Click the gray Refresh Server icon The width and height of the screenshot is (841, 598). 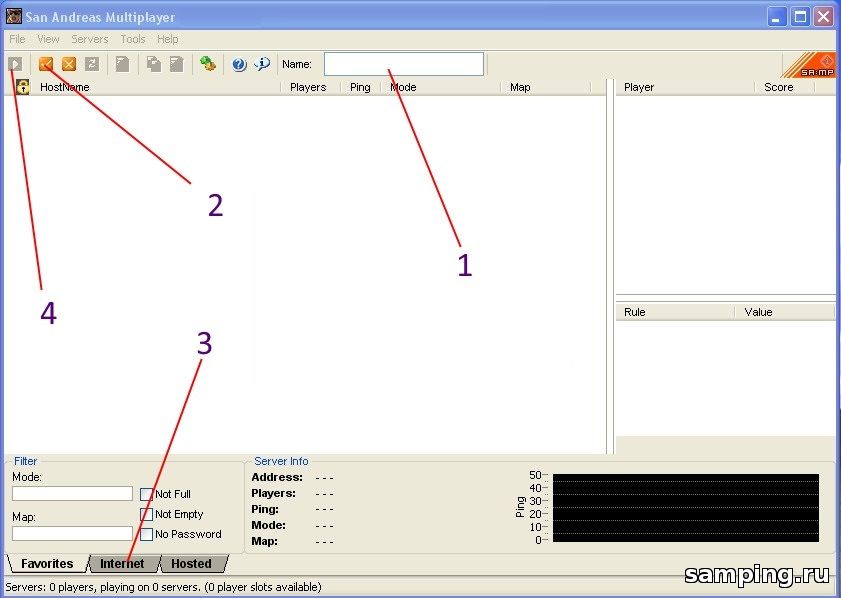tap(92, 64)
